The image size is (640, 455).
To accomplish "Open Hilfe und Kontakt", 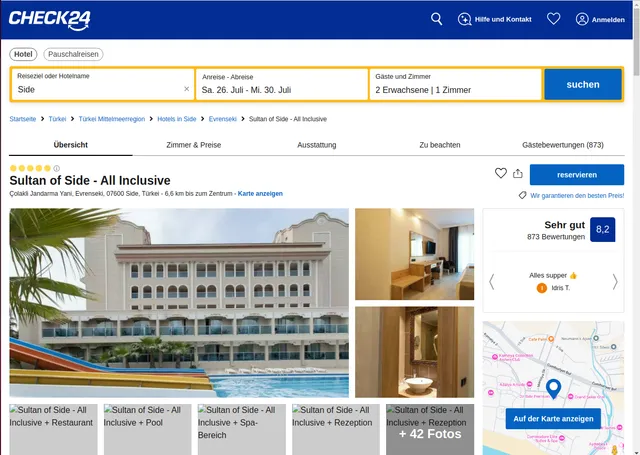I will coord(495,19).
